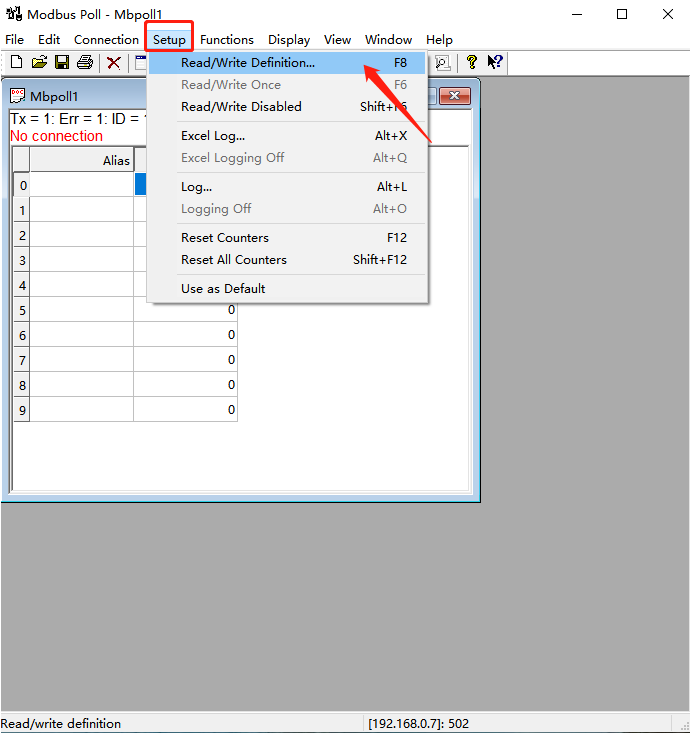Open the Display menu
Screen dimensions: 694x733
(289, 40)
